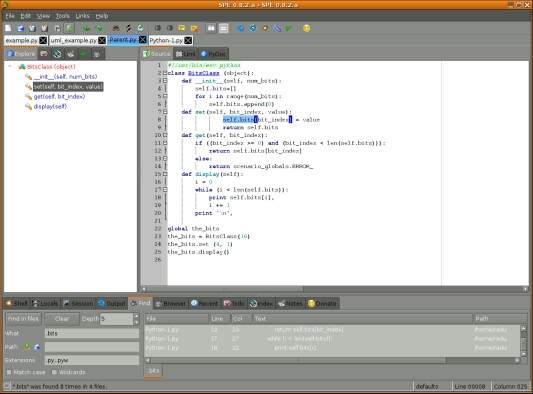The height and width of the screenshot is (394, 533).
Task: Open the Shell tab in bottom panel
Action: pyautogui.click(x=17, y=303)
